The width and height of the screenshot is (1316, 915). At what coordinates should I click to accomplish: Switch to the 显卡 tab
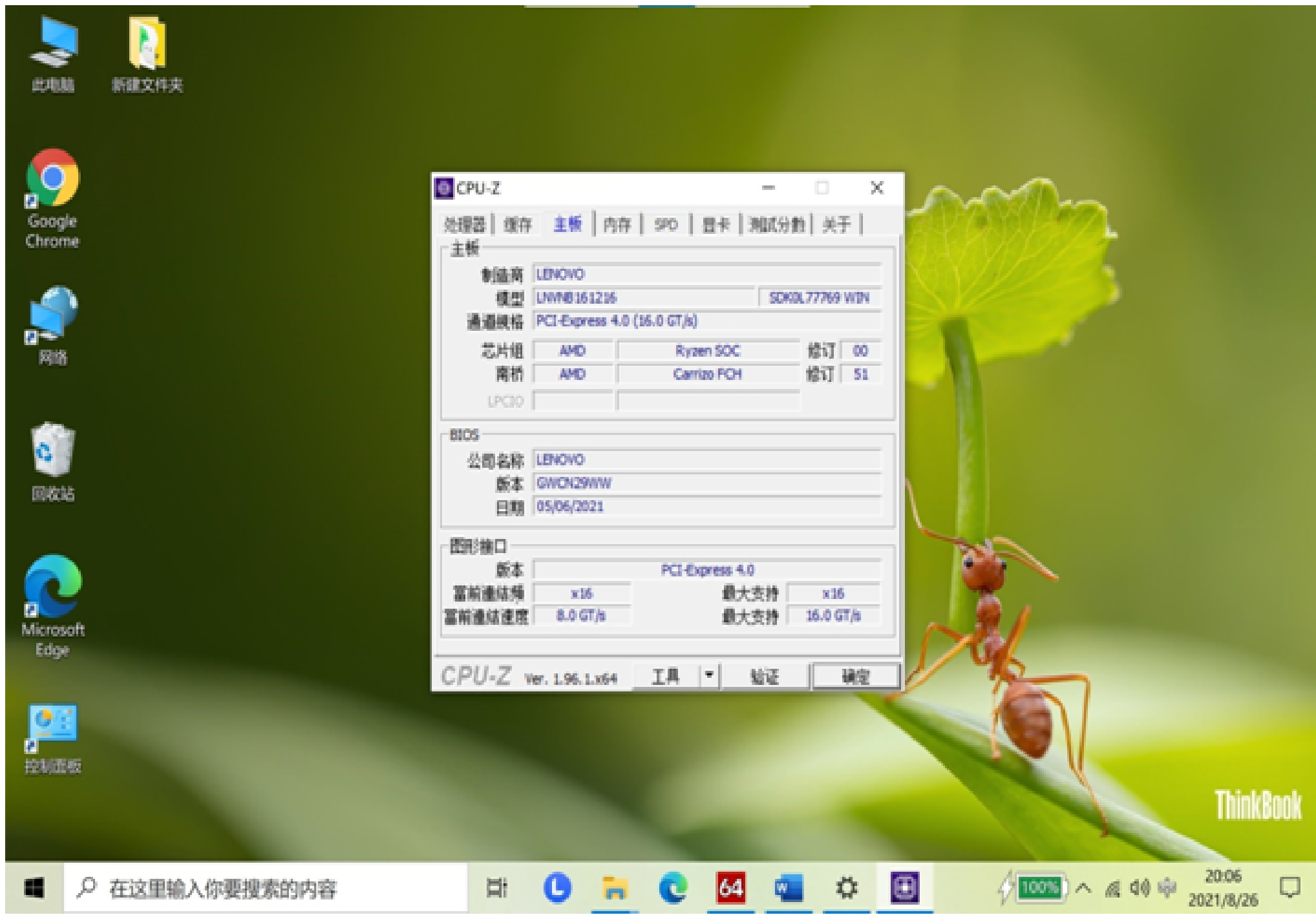click(716, 224)
